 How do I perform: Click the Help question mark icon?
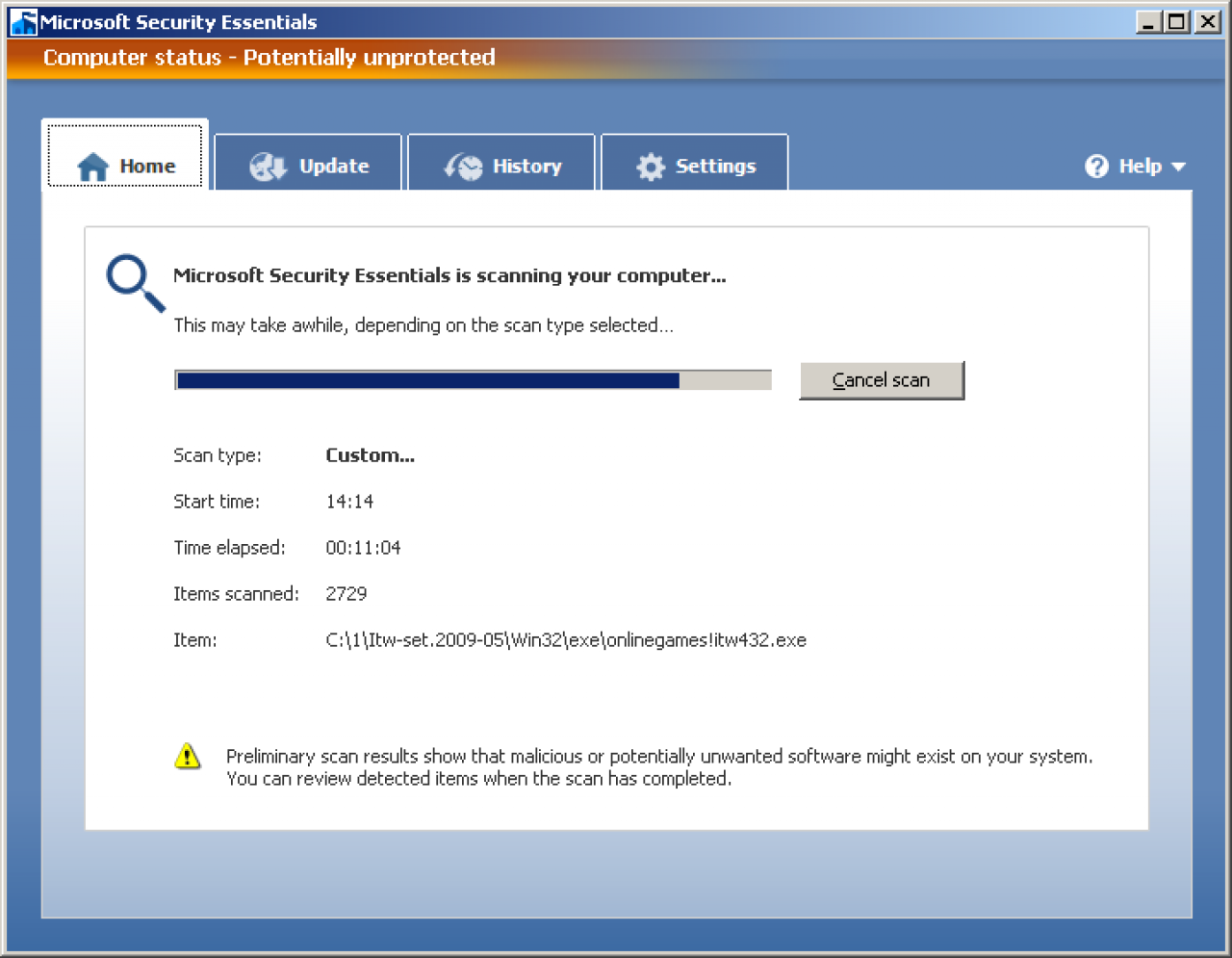tap(1096, 167)
